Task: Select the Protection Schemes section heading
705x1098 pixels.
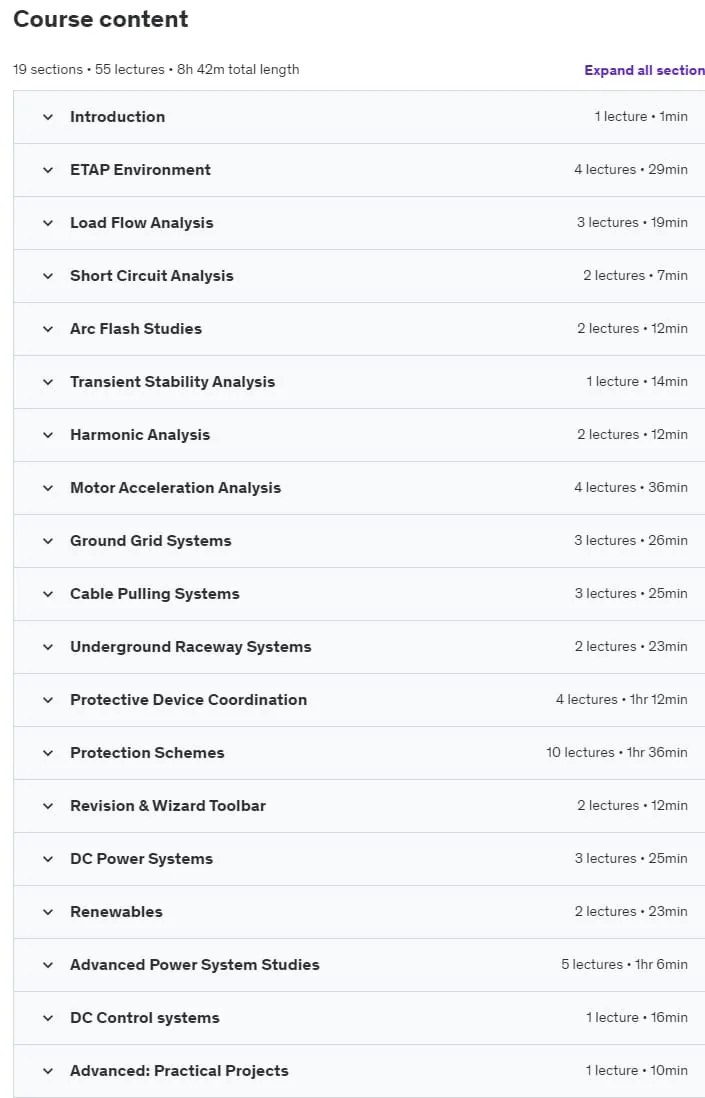Action: tap(147, 753)
